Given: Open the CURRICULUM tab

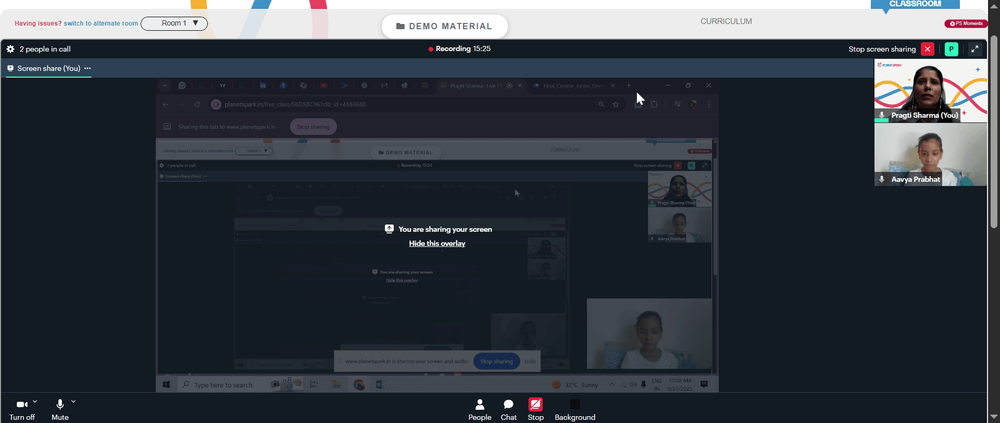Looking at the screenshot, I should [x=726, y=21].
